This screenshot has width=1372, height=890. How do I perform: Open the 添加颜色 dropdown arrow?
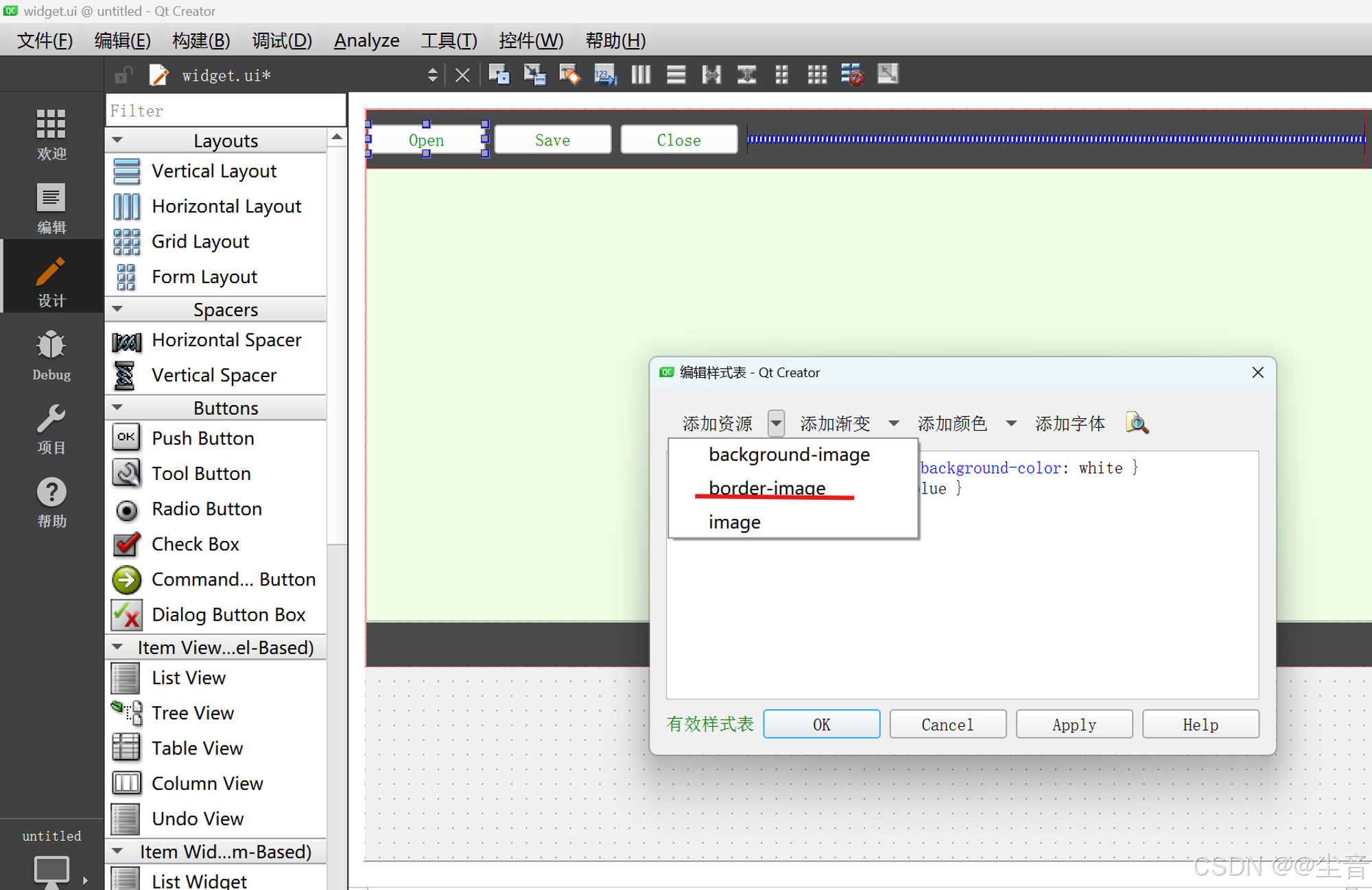pyautogui.click(x=1011, y=424)
